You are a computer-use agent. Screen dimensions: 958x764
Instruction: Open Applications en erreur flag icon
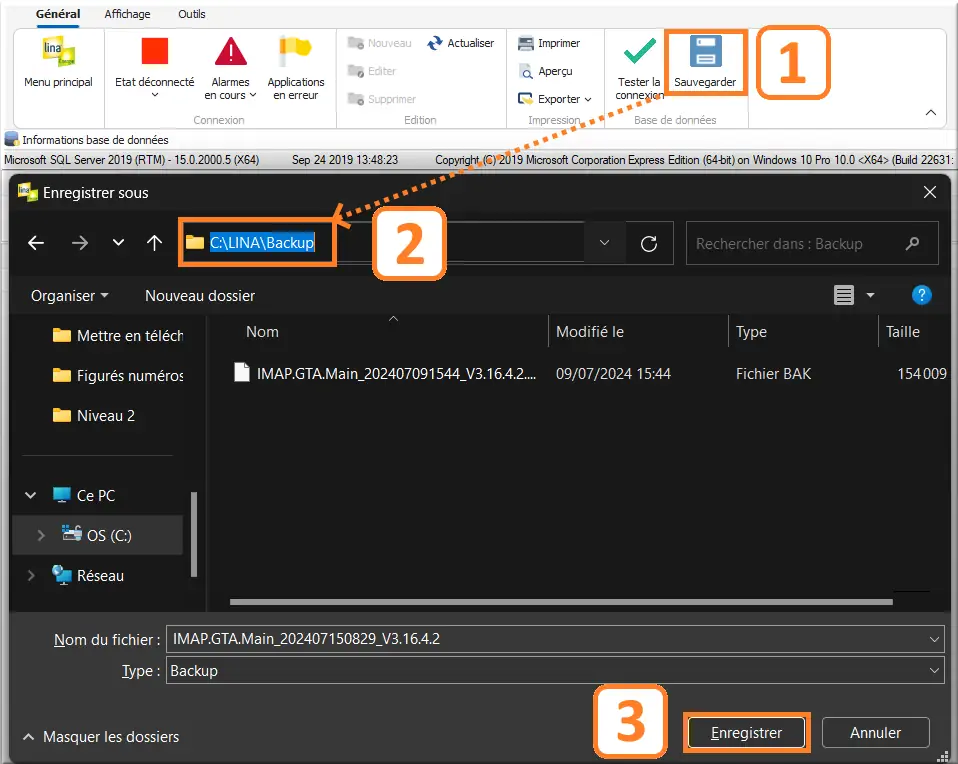click(x=295, y=51)
